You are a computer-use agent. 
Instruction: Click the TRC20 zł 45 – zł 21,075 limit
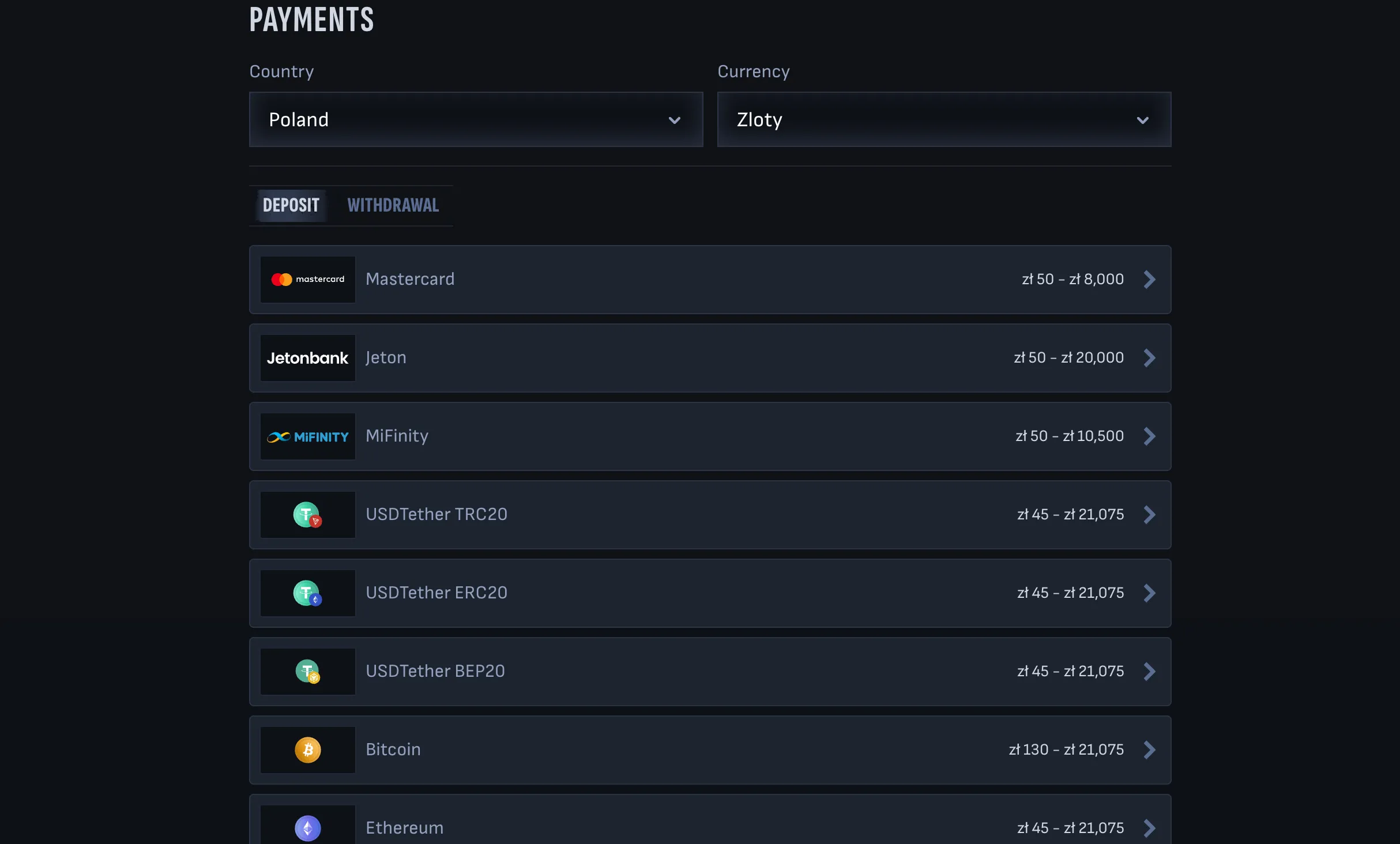[x=1070, y=515]
